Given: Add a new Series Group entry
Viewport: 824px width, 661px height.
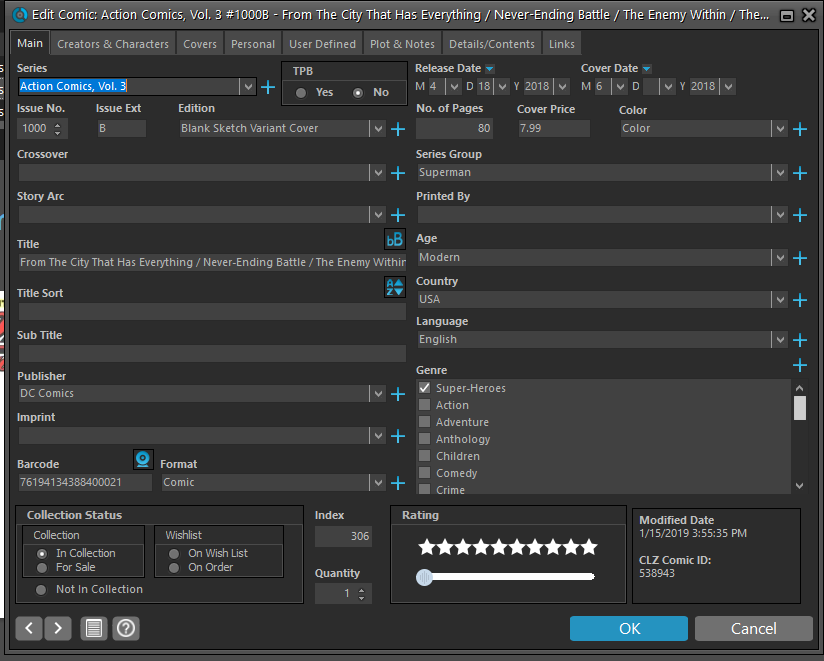Looking at the screenshot, I should coord(800,173).
